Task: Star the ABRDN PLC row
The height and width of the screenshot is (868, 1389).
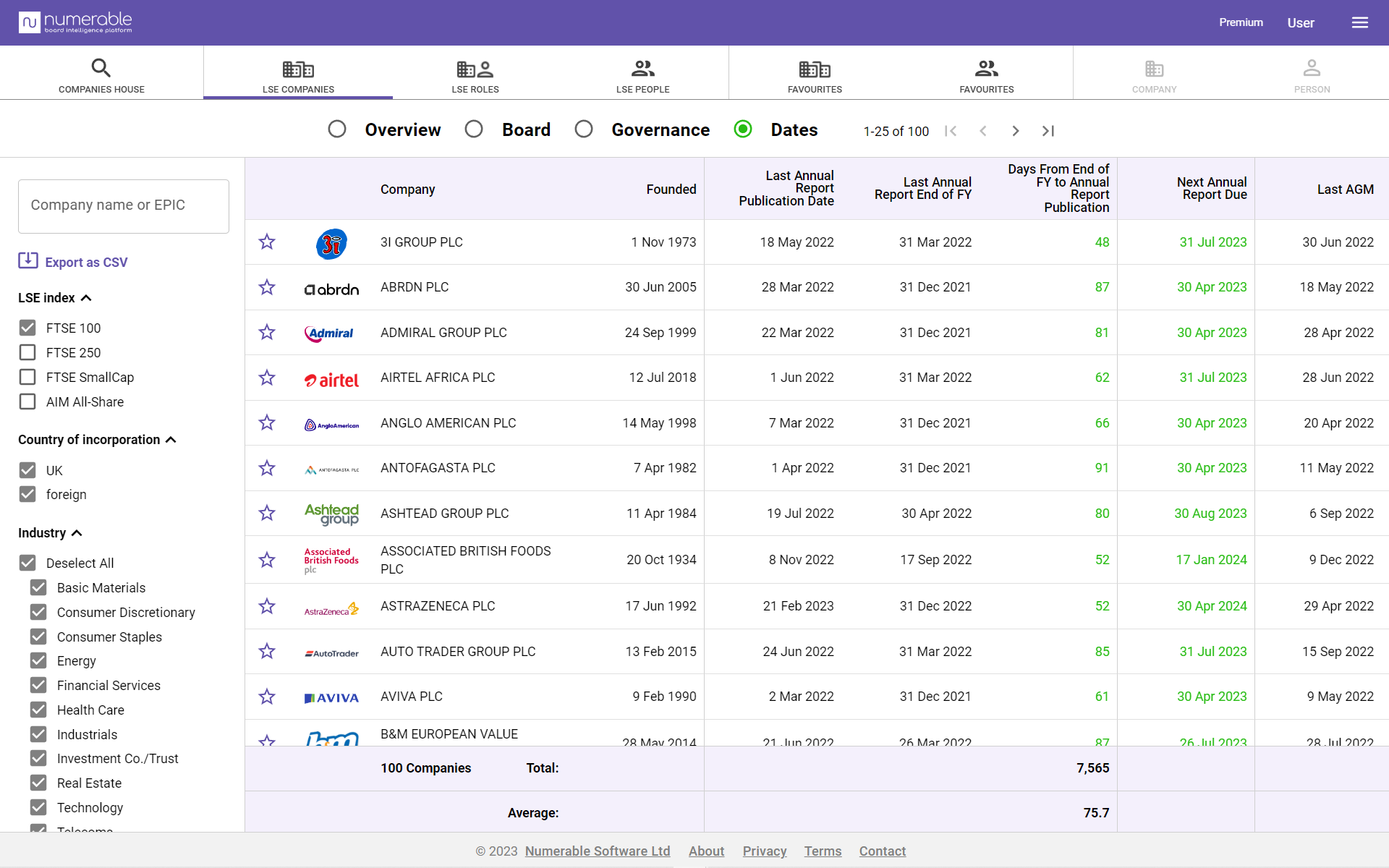Action: (x=267, y=287)
